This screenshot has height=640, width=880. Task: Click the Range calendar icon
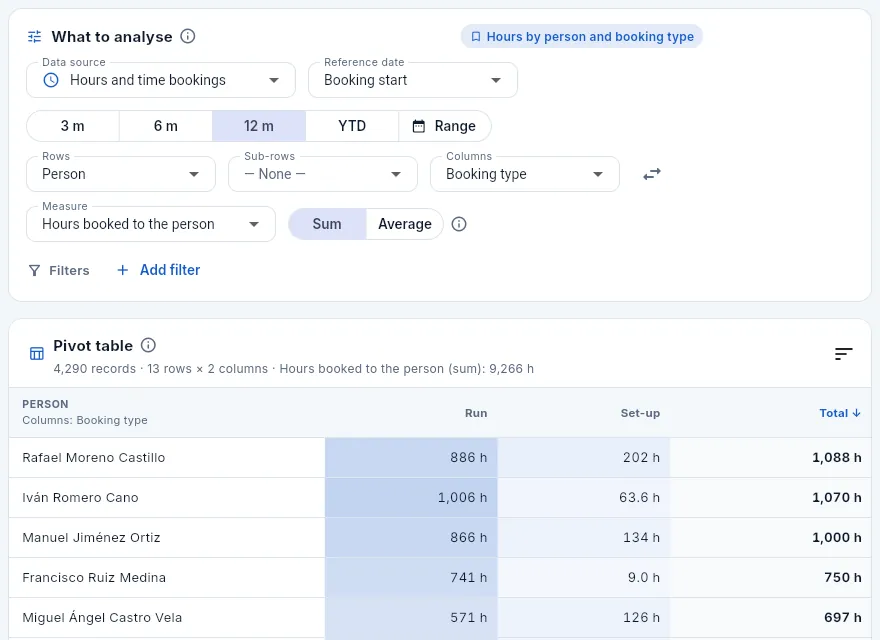(x=419, y=126)
